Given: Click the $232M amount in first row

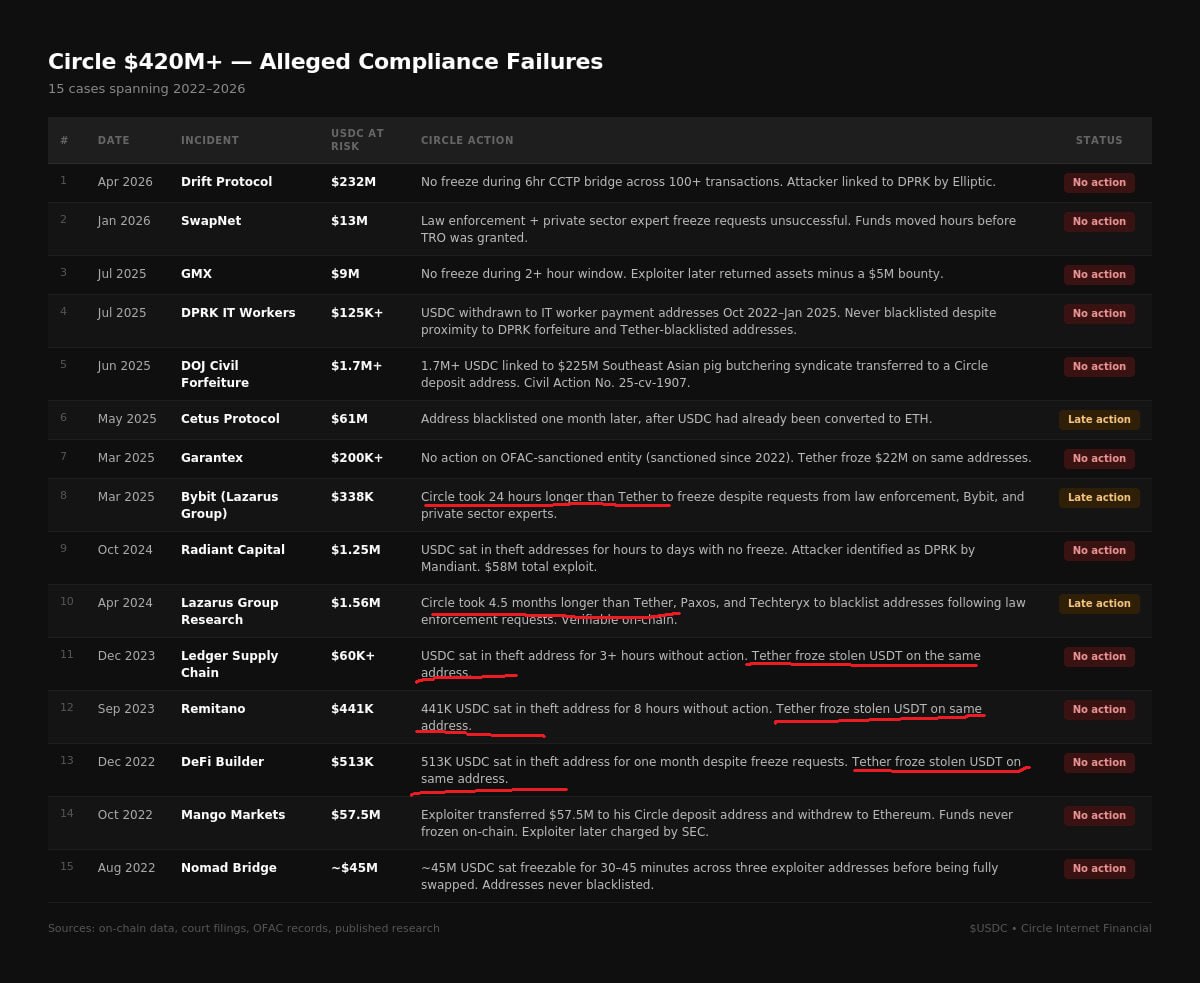Looking at the screenshot, I should point(353,182).
